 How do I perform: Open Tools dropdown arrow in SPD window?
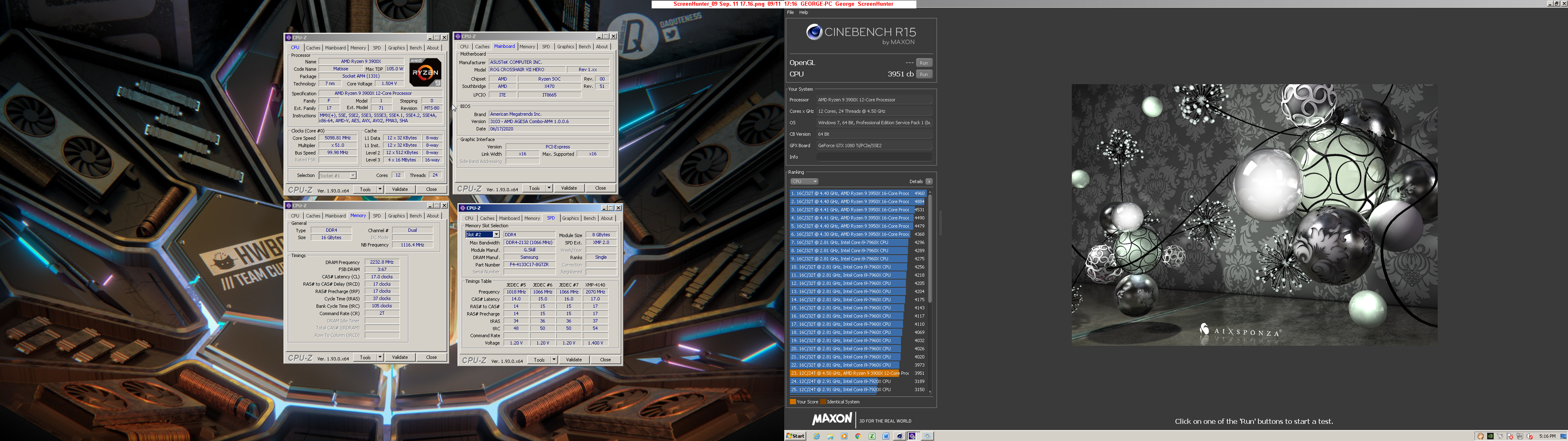coord(554,360)
